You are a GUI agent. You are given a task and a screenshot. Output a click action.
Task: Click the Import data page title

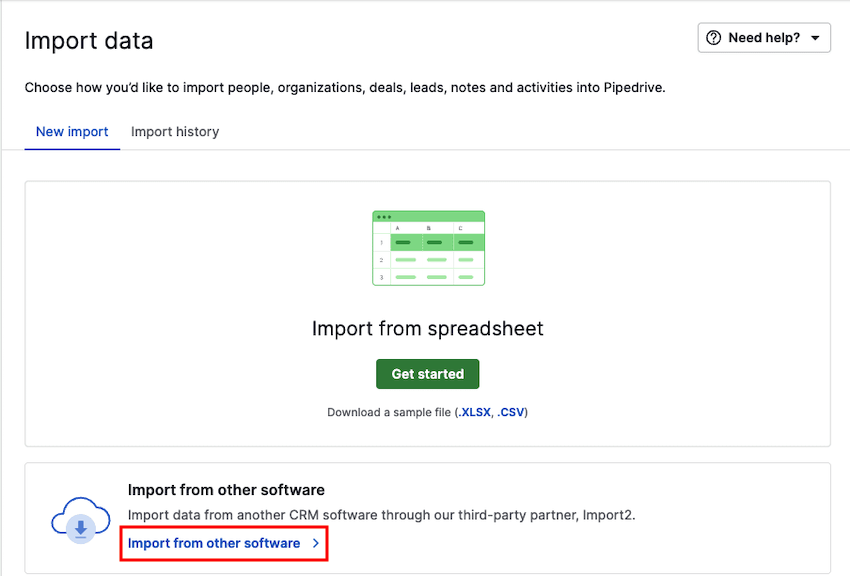tap(89, 41)
